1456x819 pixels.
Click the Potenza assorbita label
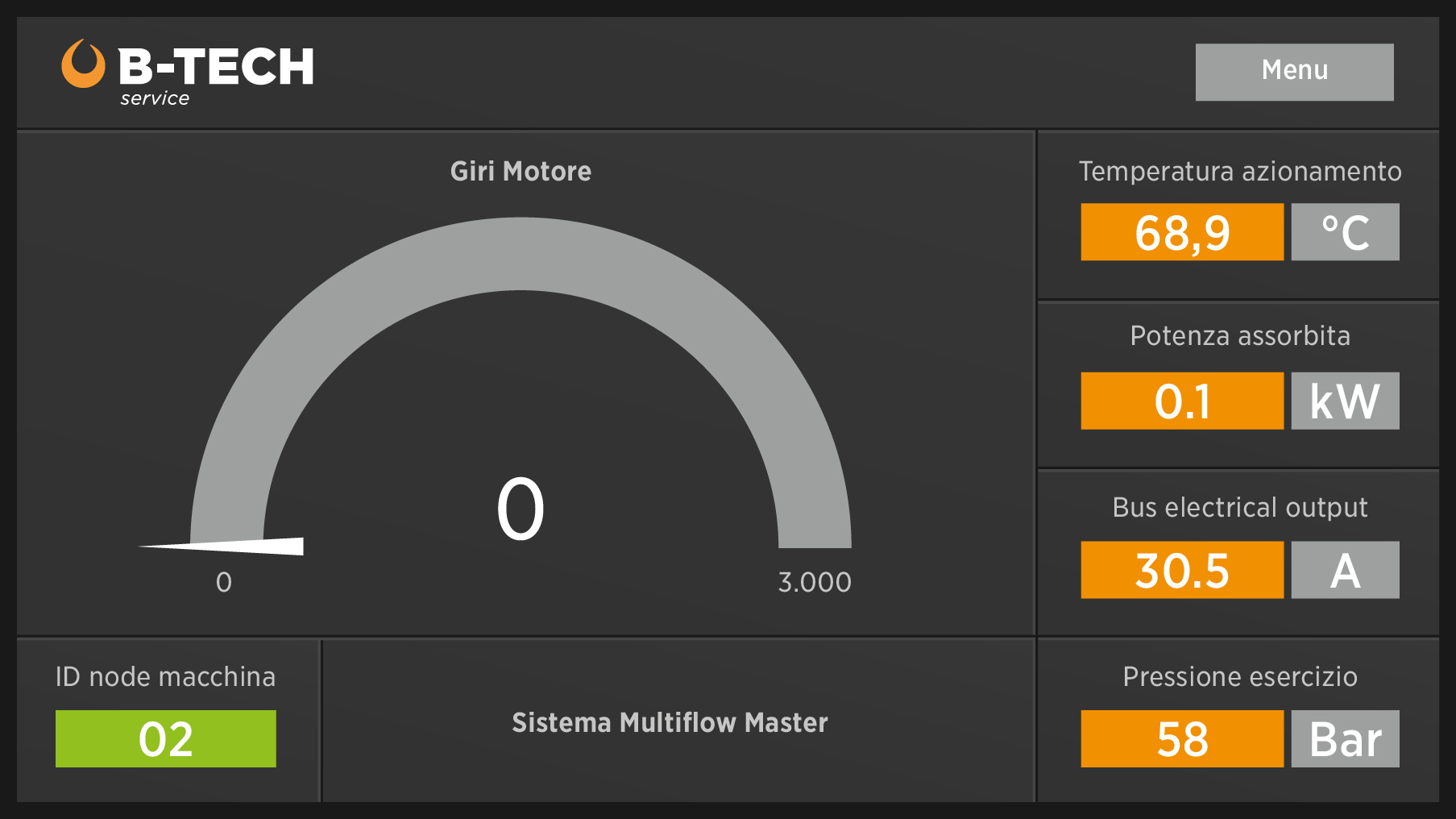pyautogui.click(x=1239, y=335)
